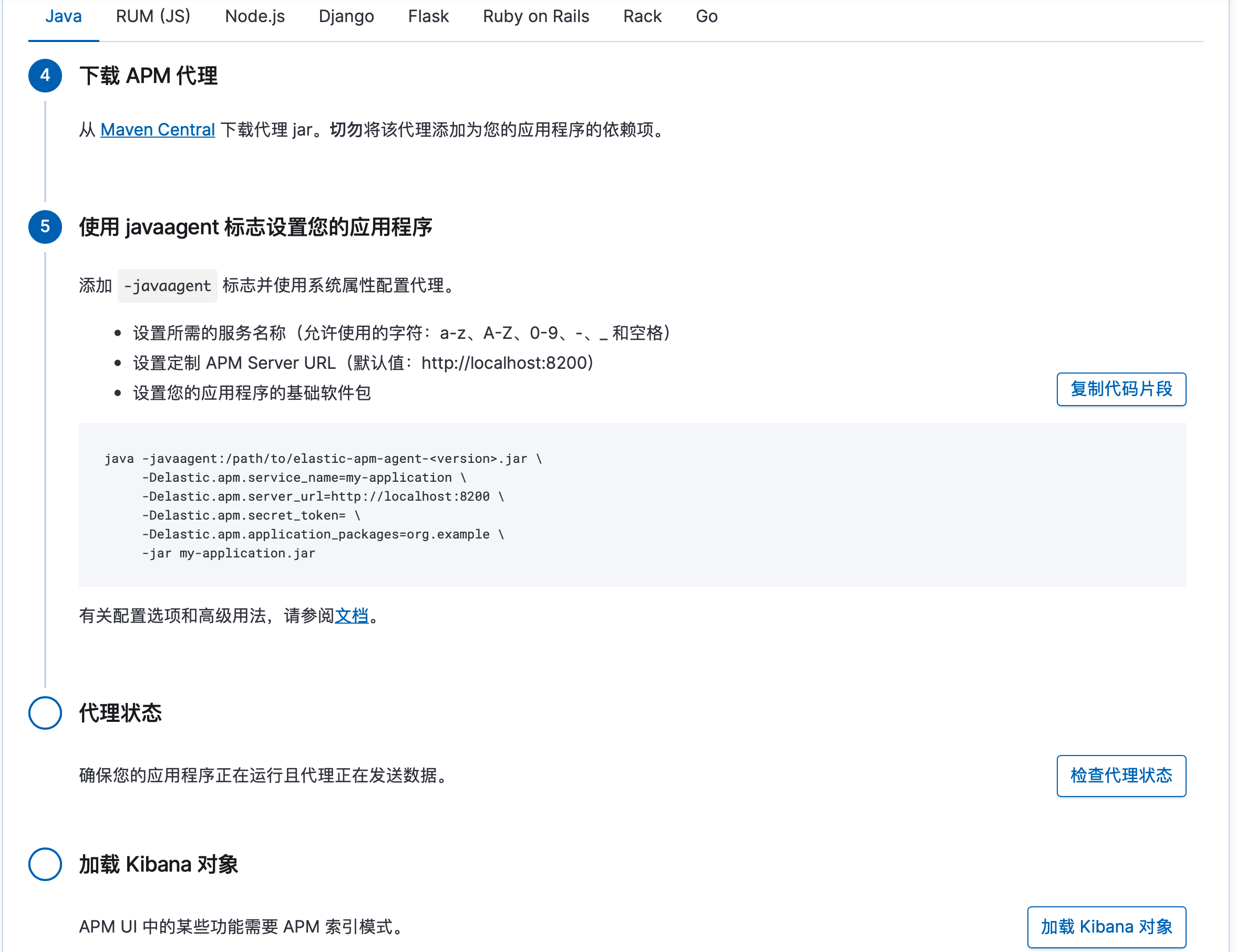Viewport: 1236px width, 952px height.
Task: Click the 复制代码片段 copy snippet button
Action: coord(1120,389)
